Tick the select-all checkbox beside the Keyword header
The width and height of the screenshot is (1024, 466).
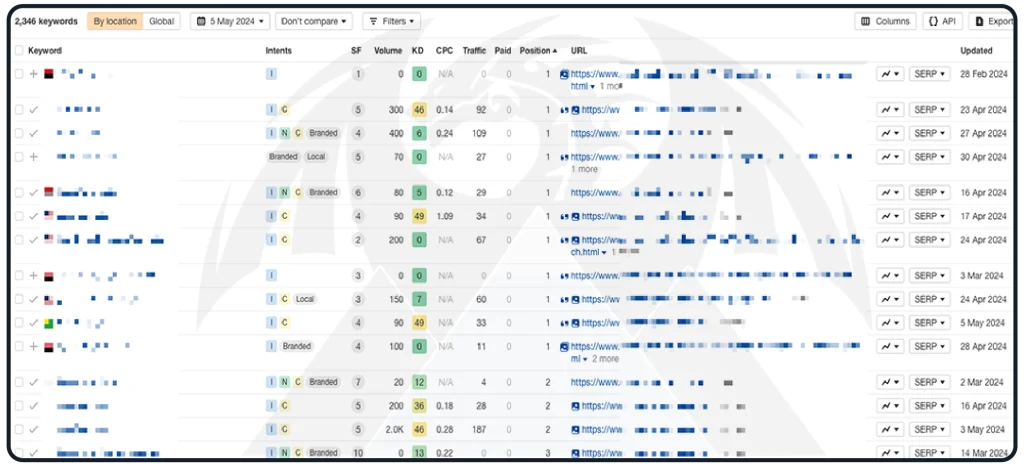coord(19,50)
